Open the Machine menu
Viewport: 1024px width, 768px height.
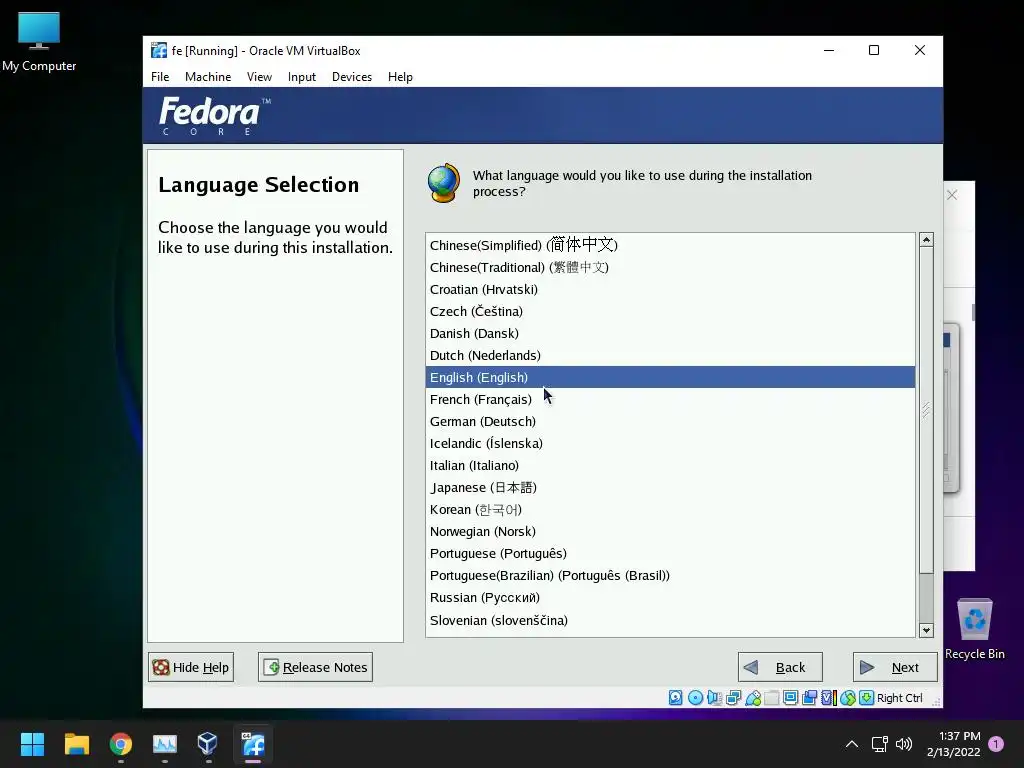click(x=208, y=77)
